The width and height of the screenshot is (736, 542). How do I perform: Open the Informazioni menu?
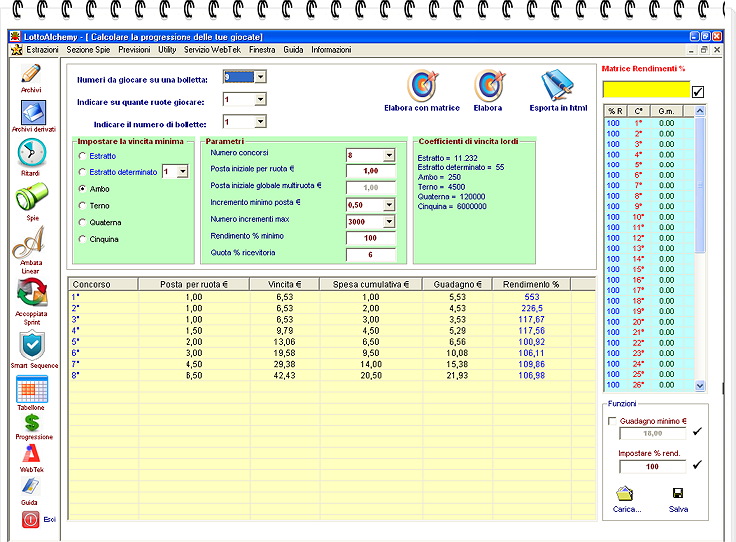coord(331,50)
